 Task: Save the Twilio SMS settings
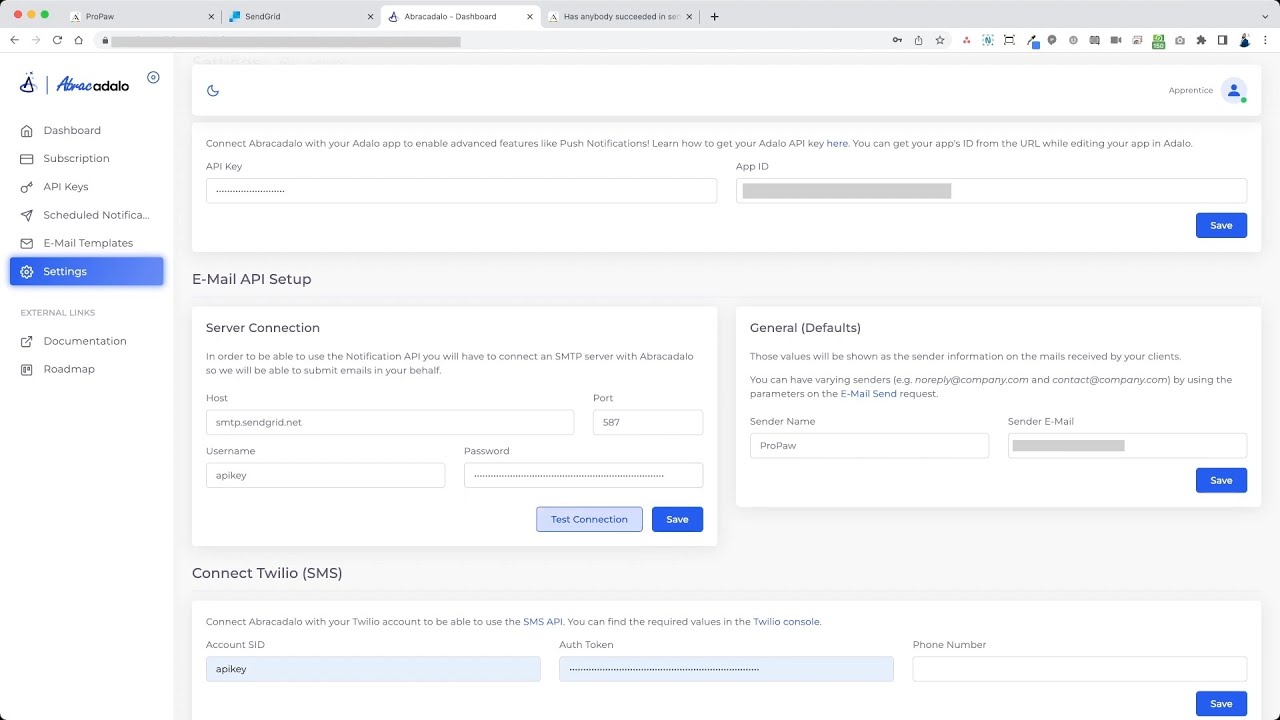coord(1221,703)
